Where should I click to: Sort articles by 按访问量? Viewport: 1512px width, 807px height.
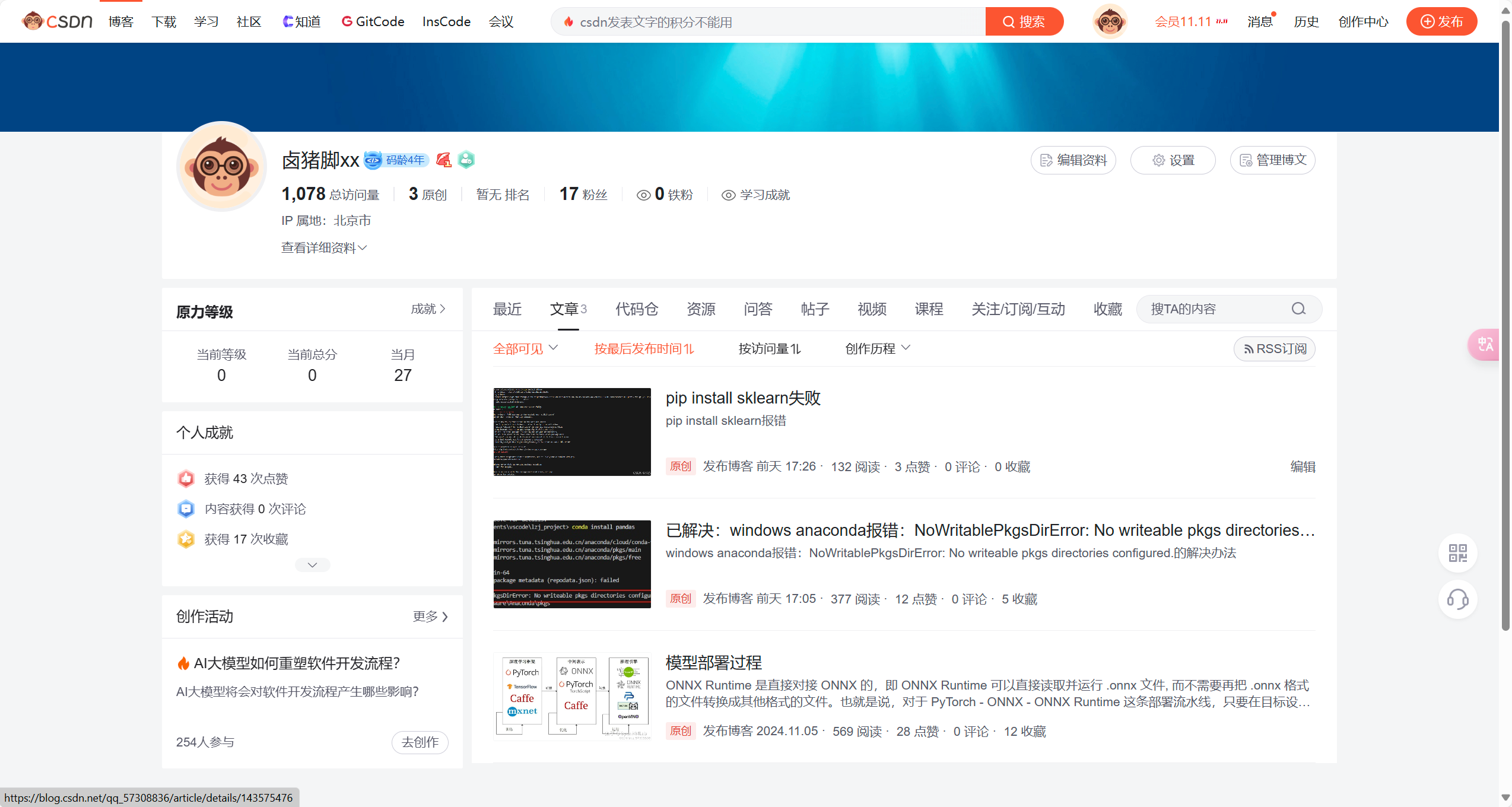(769, 349)
